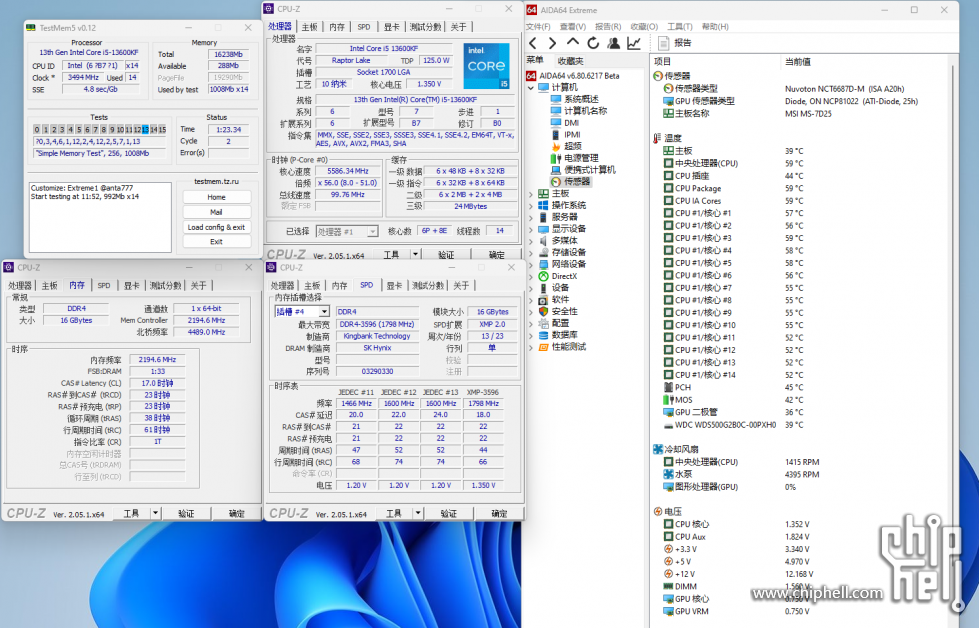This screenshot has height=628, width=979.
Task: Click 验证 button in processor CPU-Z window
Action: point(446,255)
